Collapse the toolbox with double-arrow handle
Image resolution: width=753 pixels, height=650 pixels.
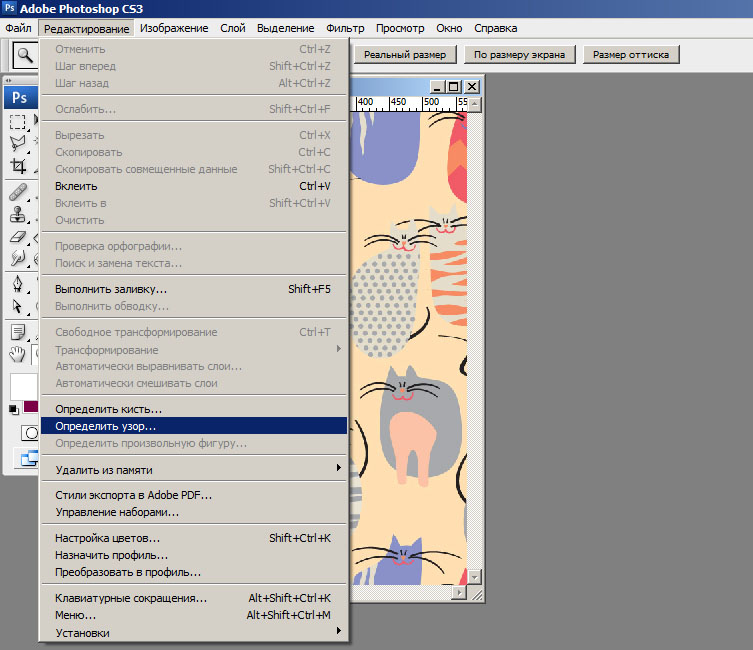9,80
